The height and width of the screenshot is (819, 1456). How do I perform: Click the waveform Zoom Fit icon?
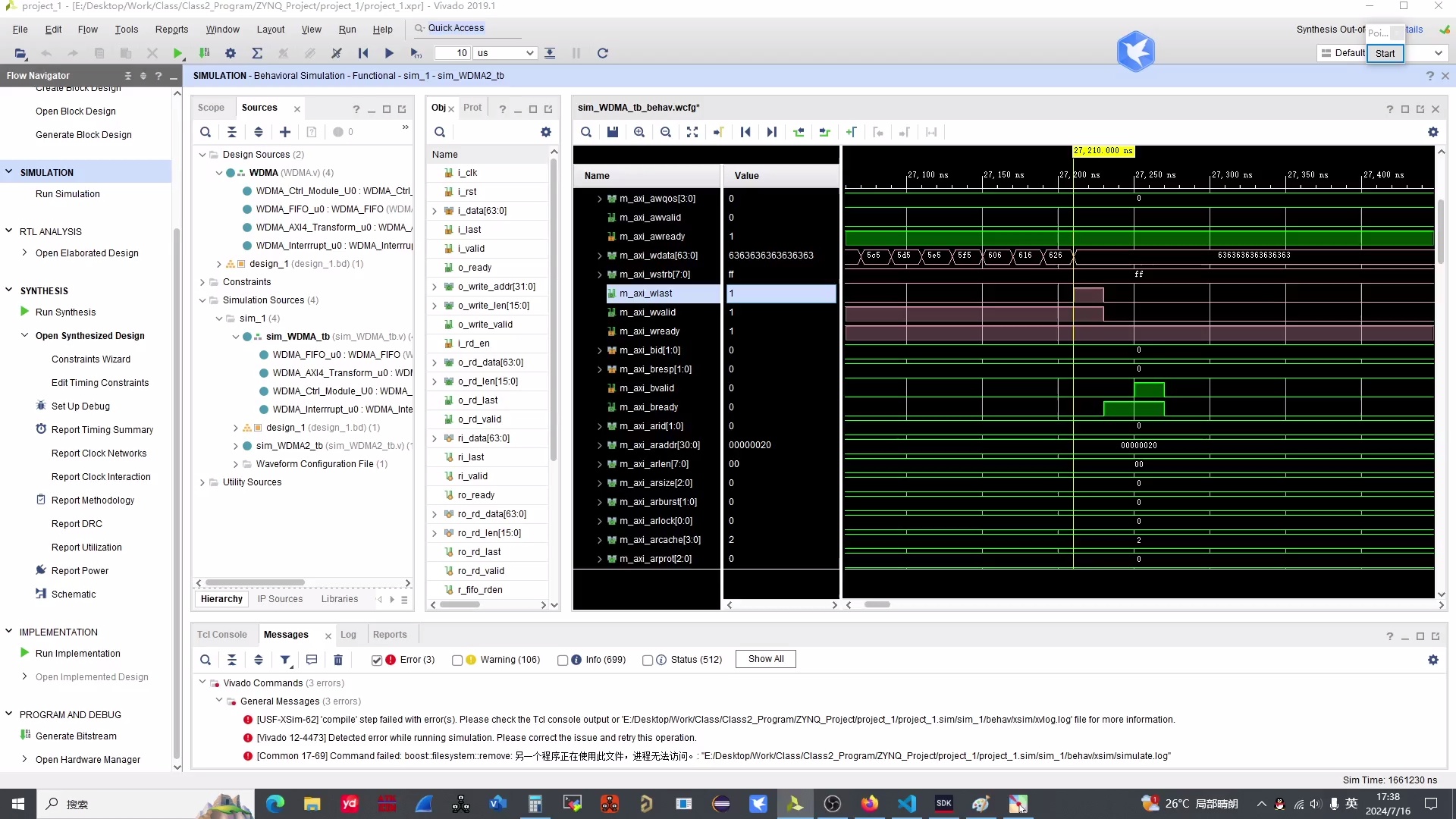coord(692,132)
